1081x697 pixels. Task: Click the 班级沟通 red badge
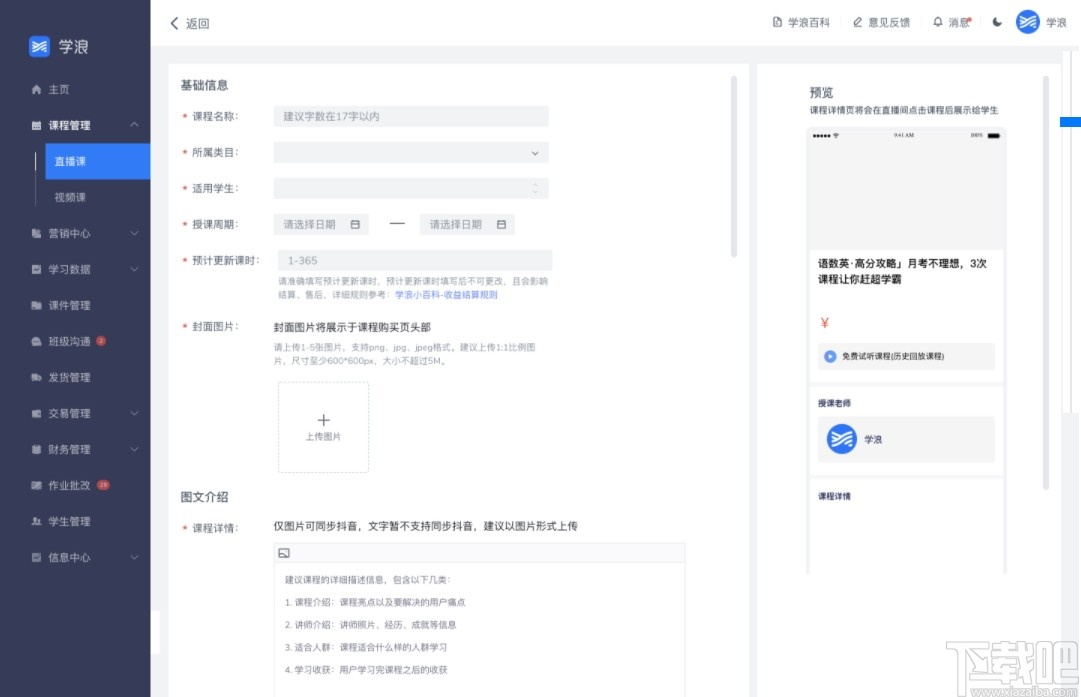pos(101,341)
